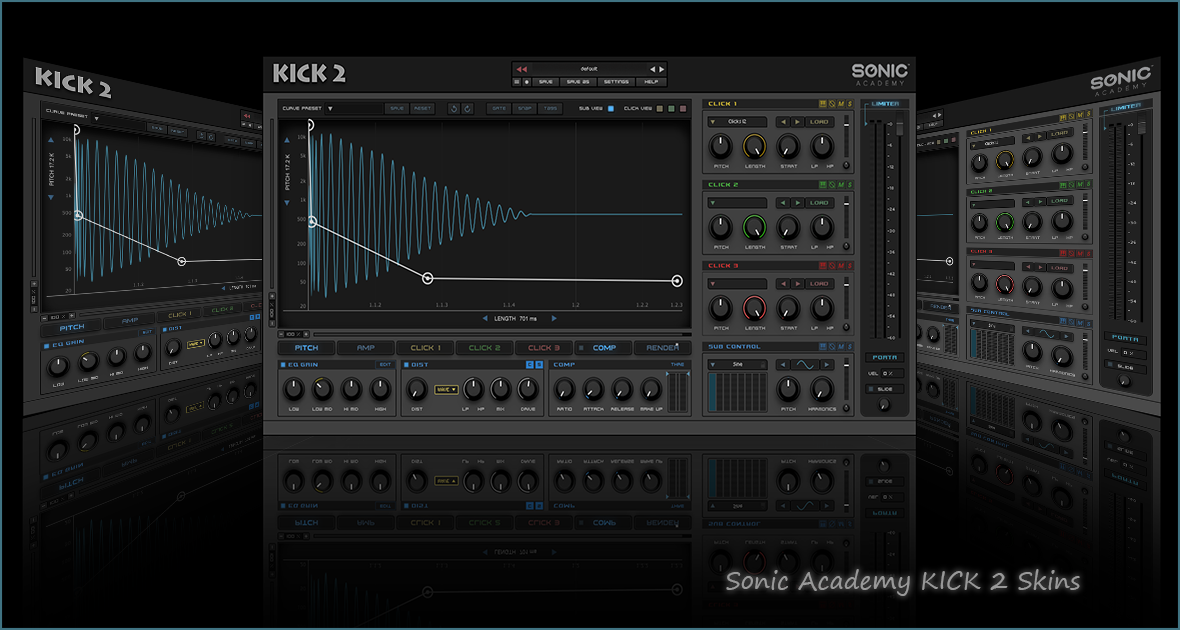Click the LIMITER threshold slider handle
This screenshot has width=1180, height=630.
pyautogui.click(x=899, y=128)
